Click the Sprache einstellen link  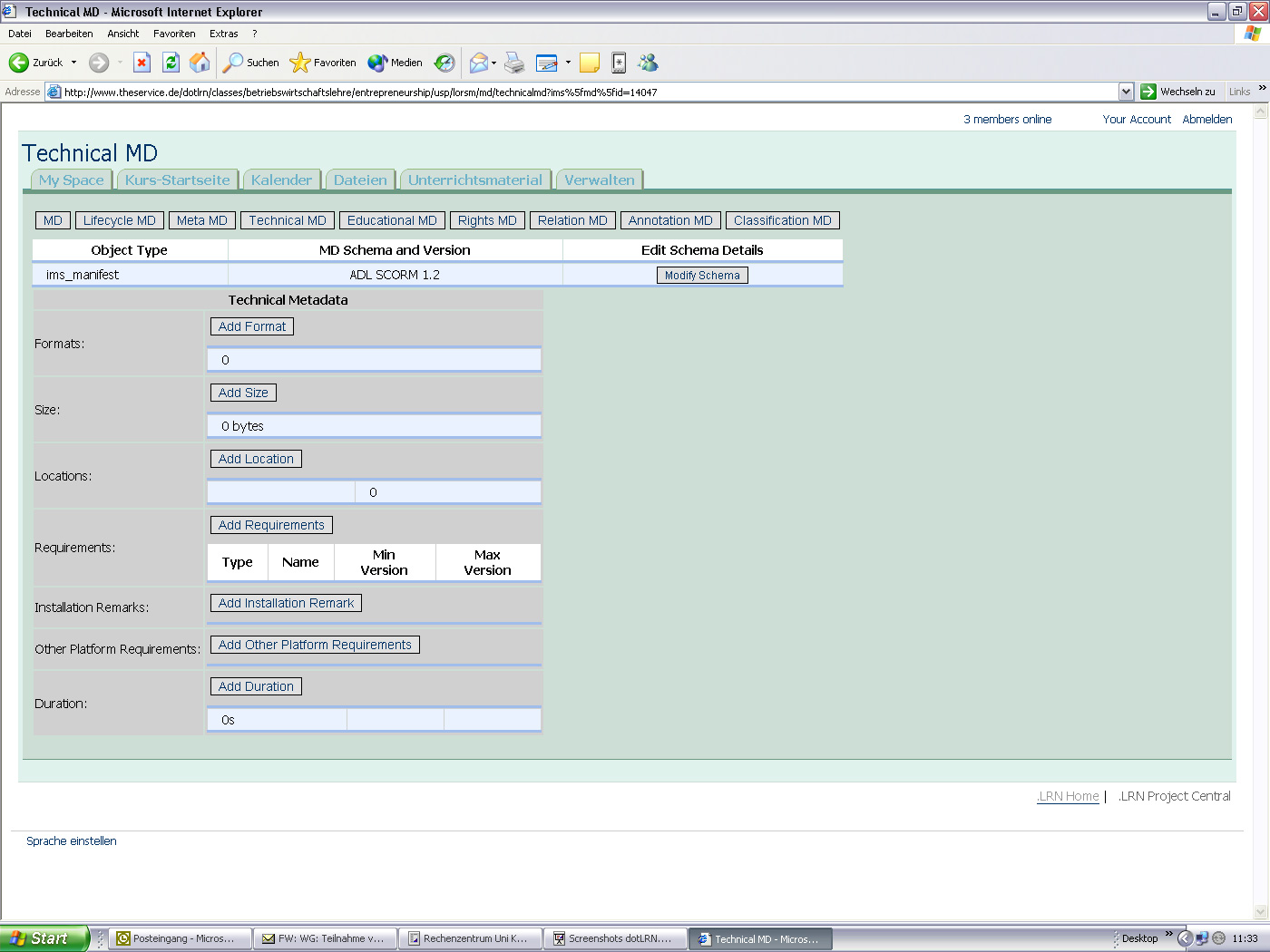pyautogui.click(x=71, y=840)
